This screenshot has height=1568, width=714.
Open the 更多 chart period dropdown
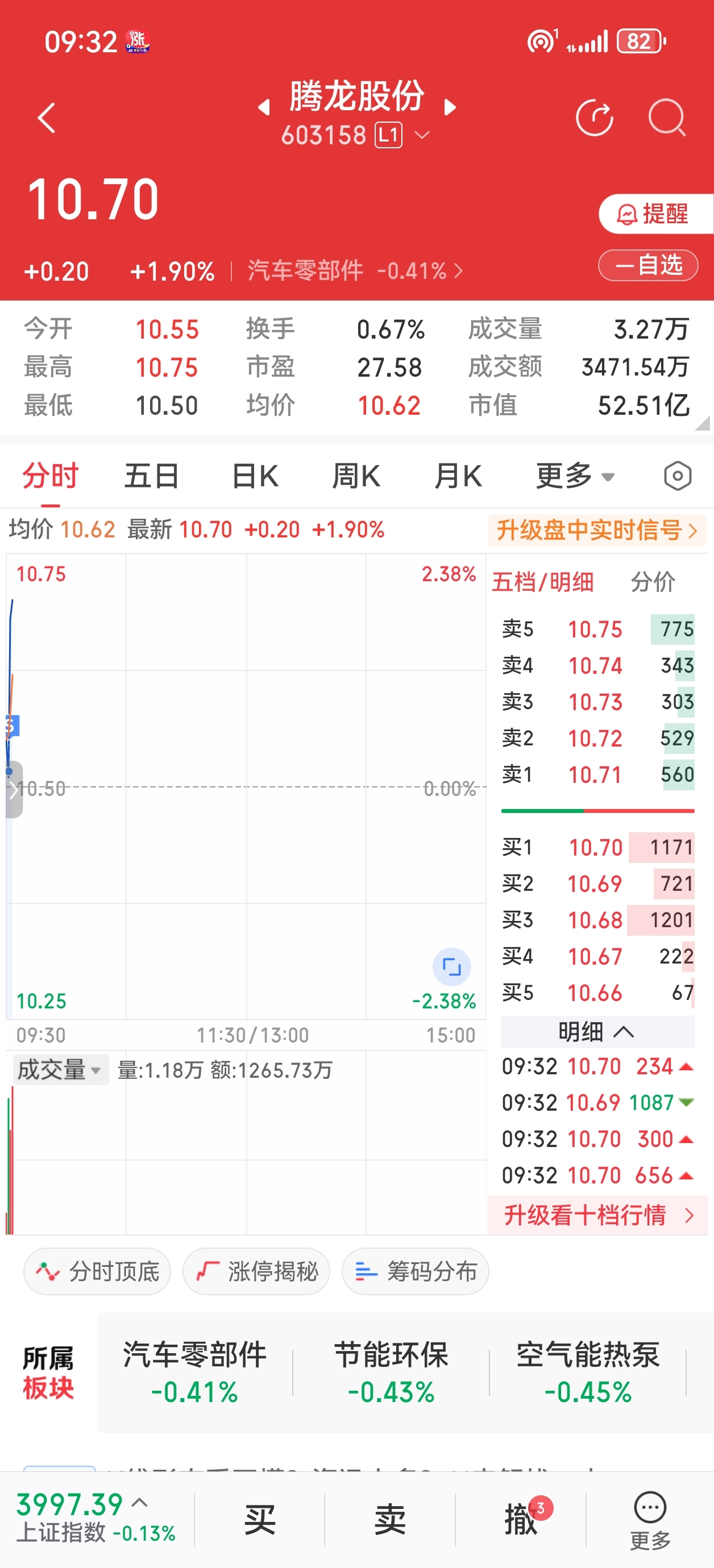point(575,476)
